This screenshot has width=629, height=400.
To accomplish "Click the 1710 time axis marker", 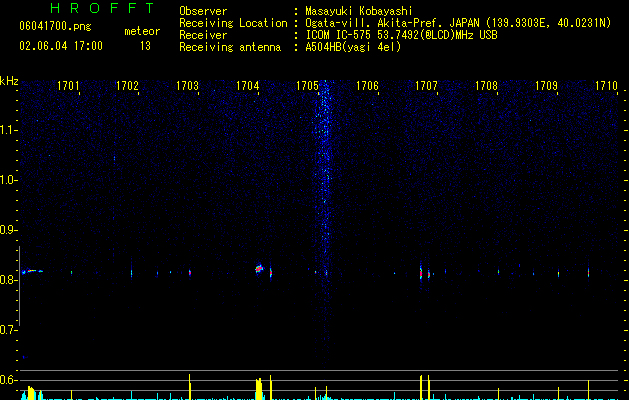I will 606,86.
